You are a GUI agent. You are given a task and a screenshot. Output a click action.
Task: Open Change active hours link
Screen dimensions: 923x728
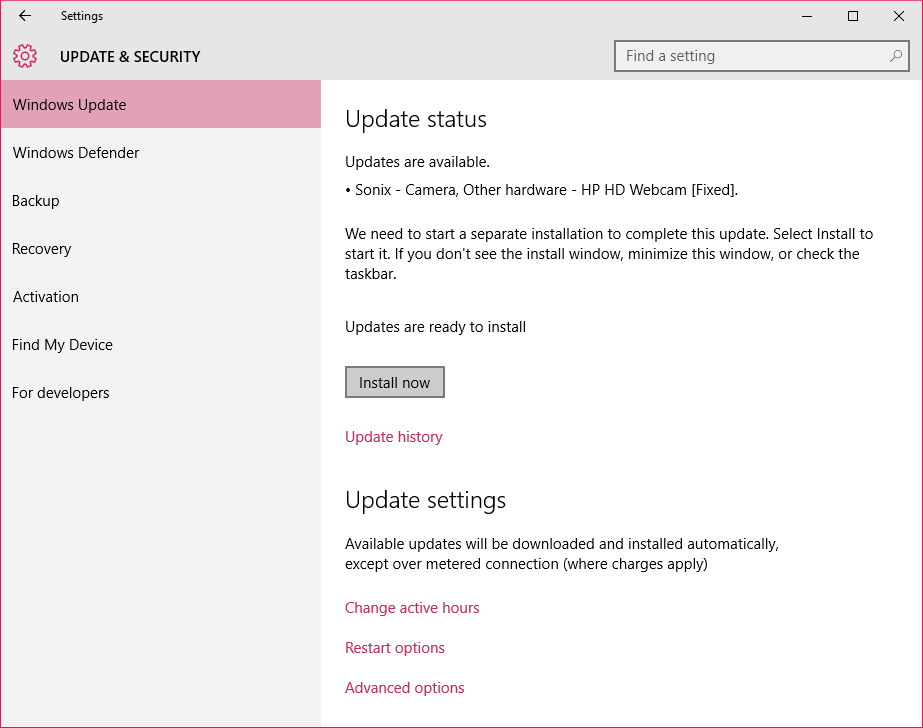412,607
